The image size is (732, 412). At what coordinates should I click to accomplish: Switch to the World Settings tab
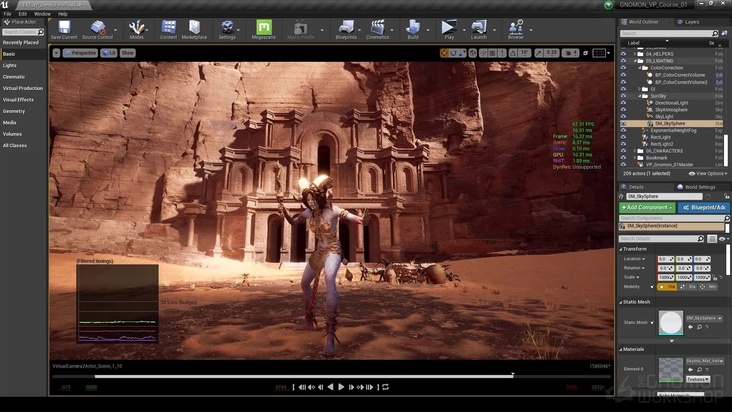coord(698,186)
